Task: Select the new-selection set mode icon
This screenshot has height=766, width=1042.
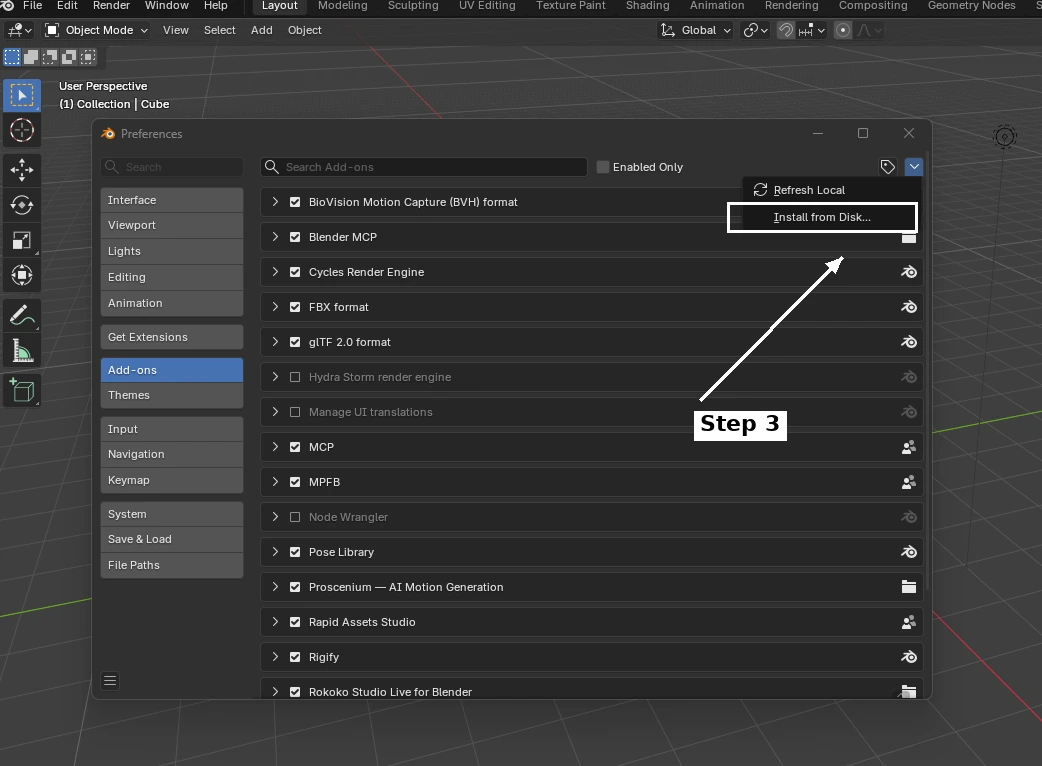Action: 12,57
